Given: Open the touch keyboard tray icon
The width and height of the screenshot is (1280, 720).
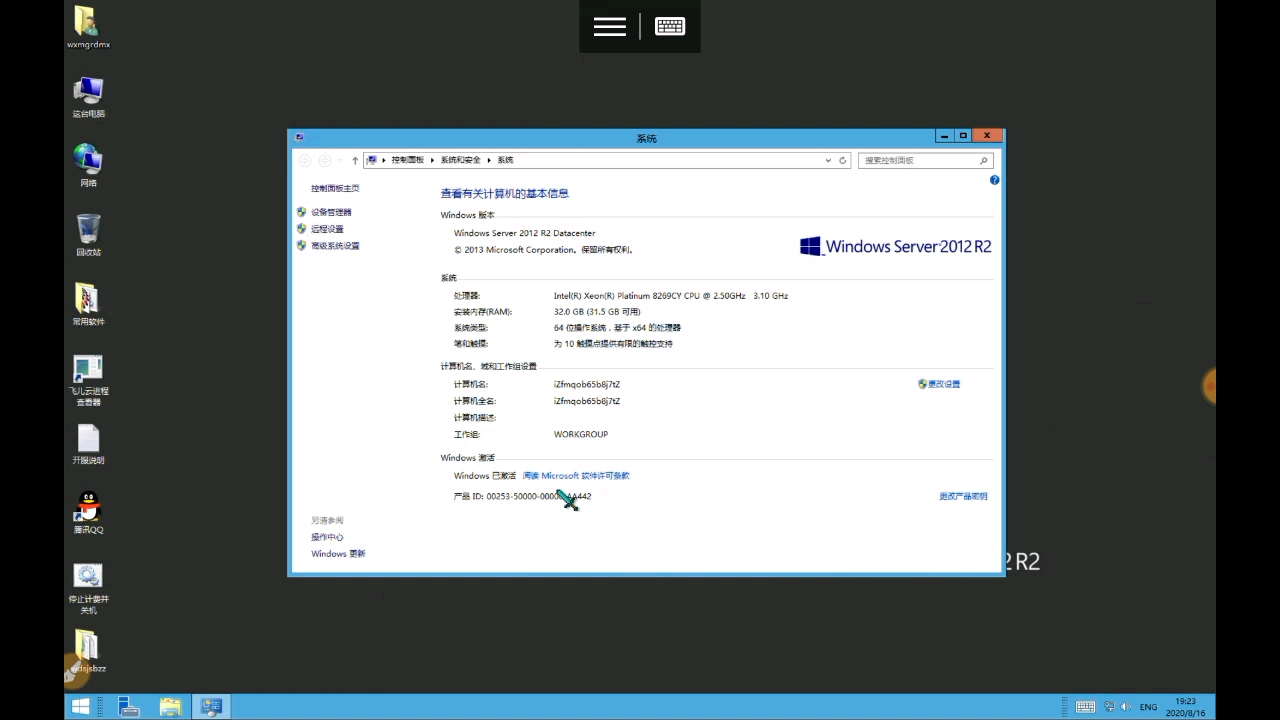Looking at the screenshot, I should (x=1085, y=707).
